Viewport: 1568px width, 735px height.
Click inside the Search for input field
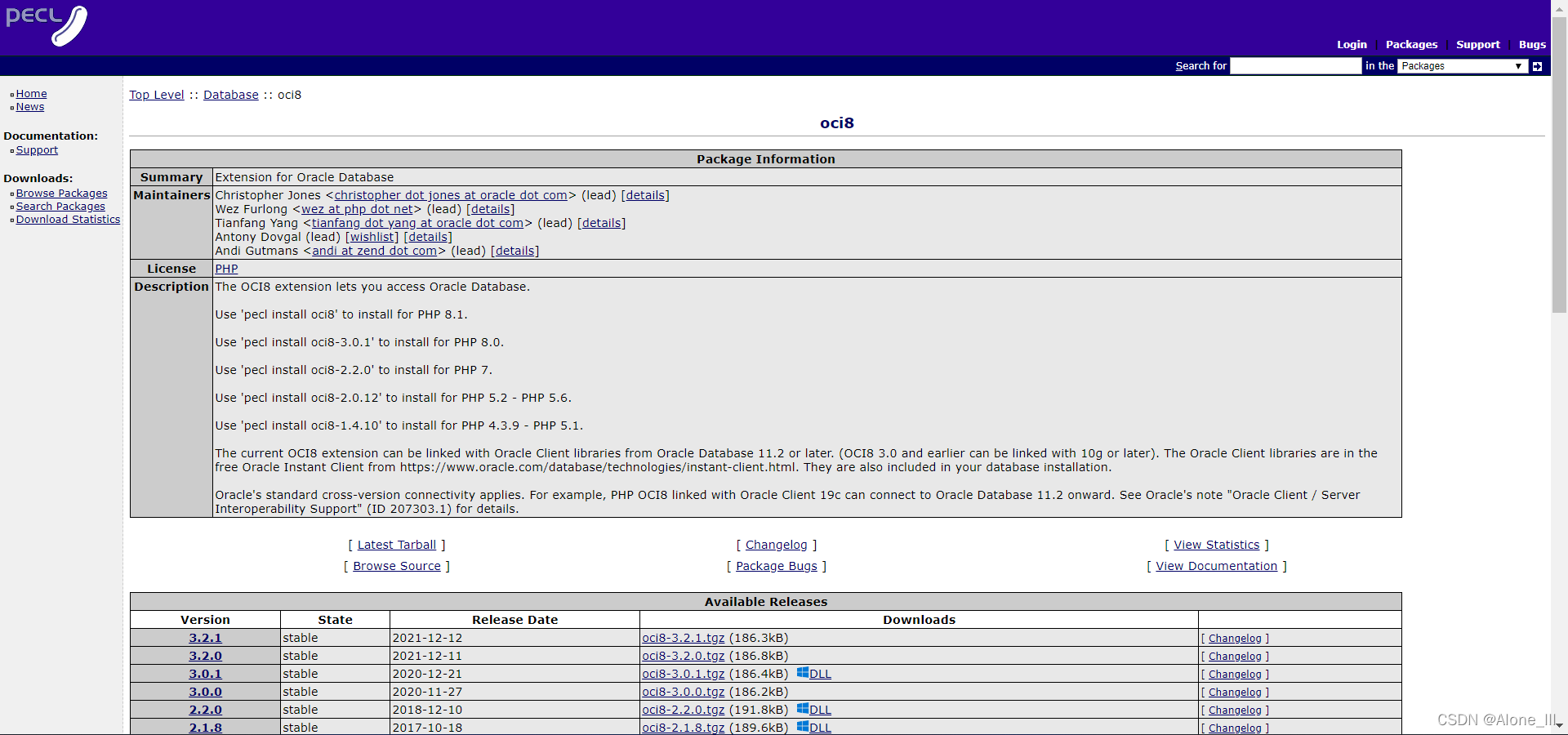point(1295,66)
